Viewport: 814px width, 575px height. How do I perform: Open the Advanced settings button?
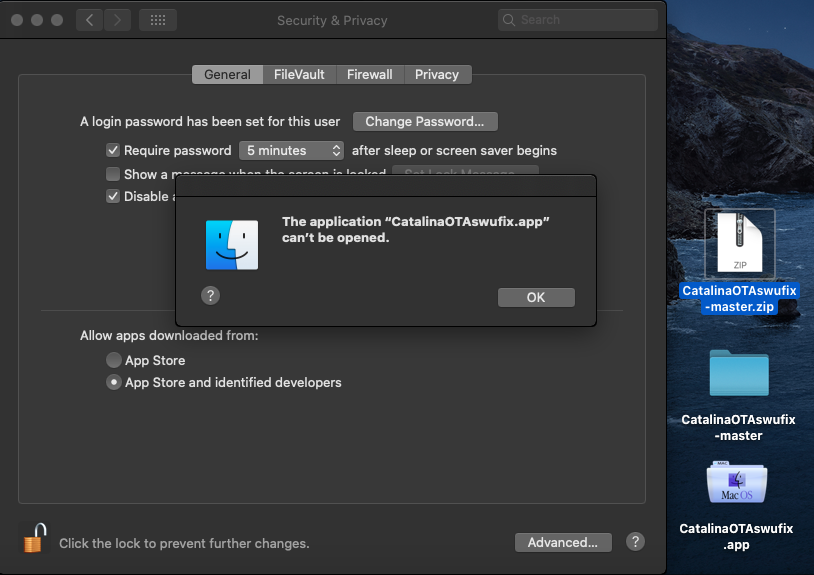pyautogui.click(x=563, y=542)
